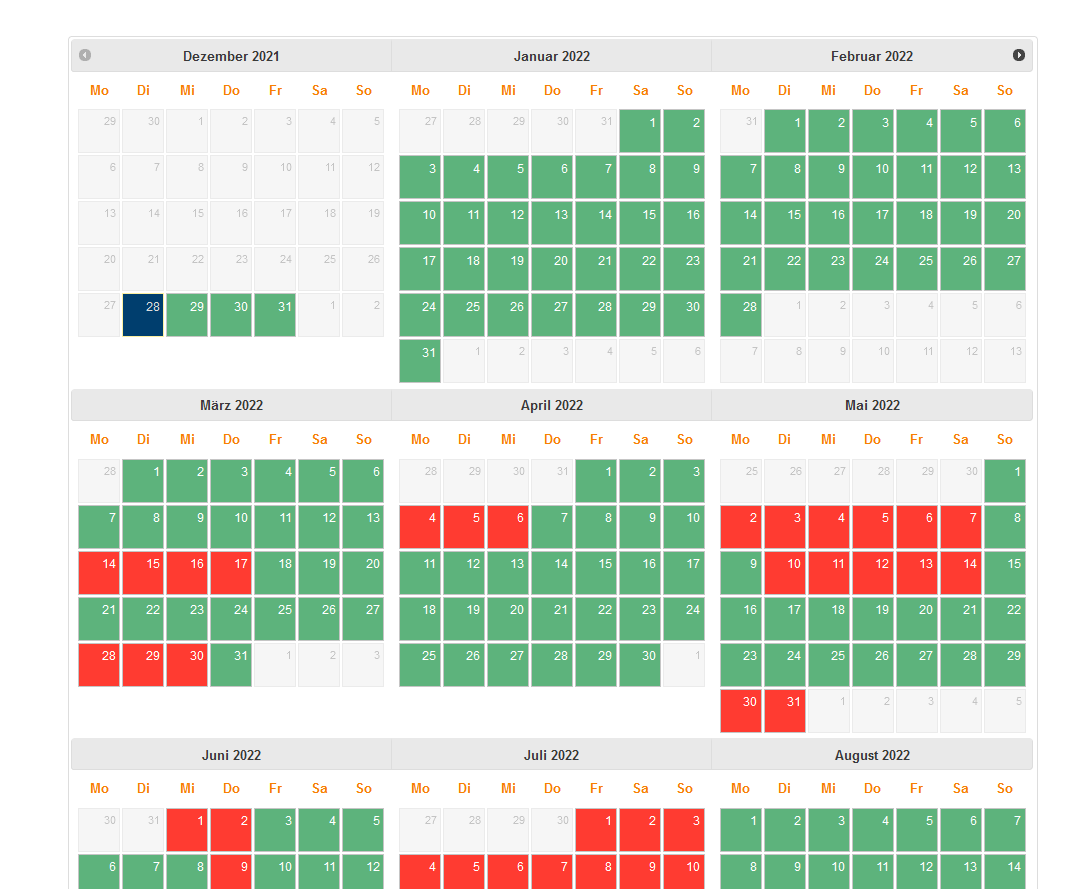Click 28 February 2022 green day

pyautogui.click(x=741, y=315)
